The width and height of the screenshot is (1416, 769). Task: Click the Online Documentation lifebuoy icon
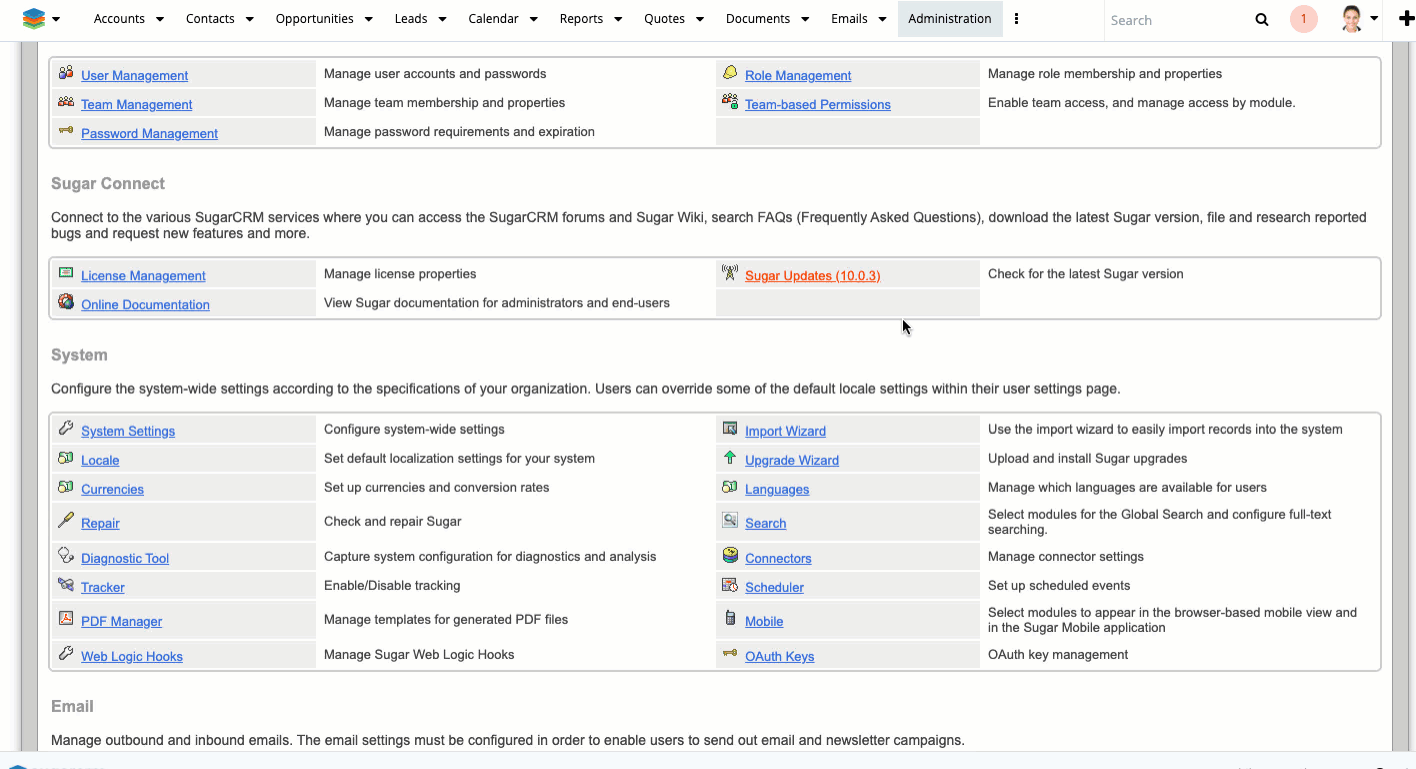pyautogui.click(x=66, y=302)
